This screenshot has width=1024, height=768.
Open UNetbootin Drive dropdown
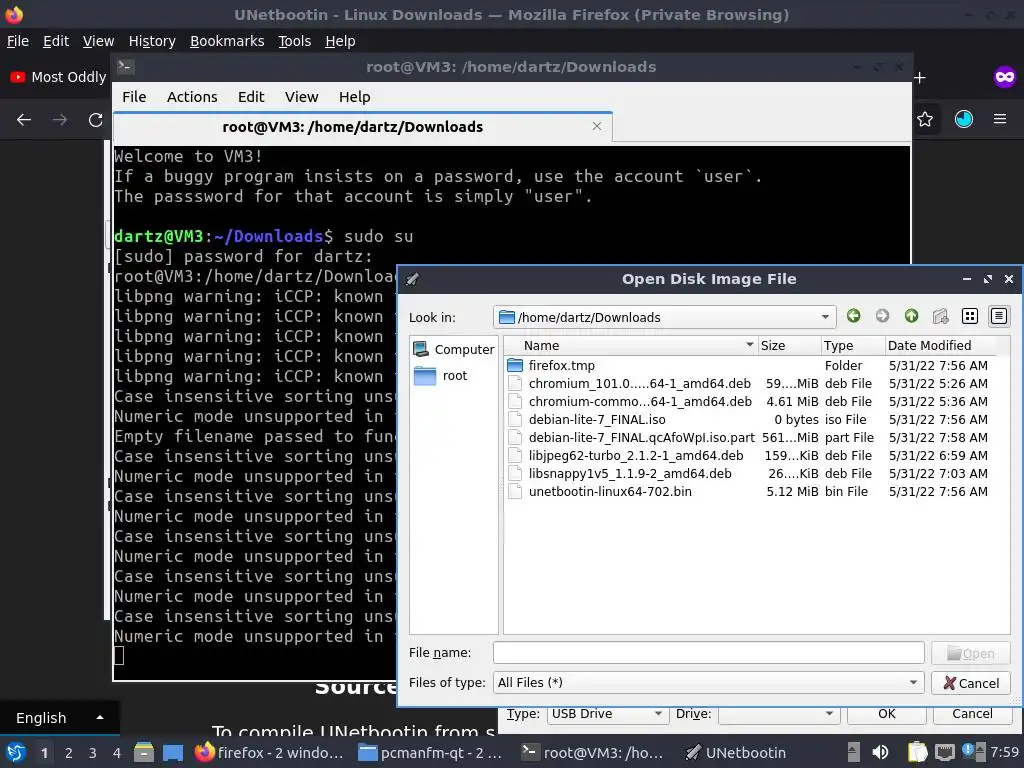[x=778, y=714]
